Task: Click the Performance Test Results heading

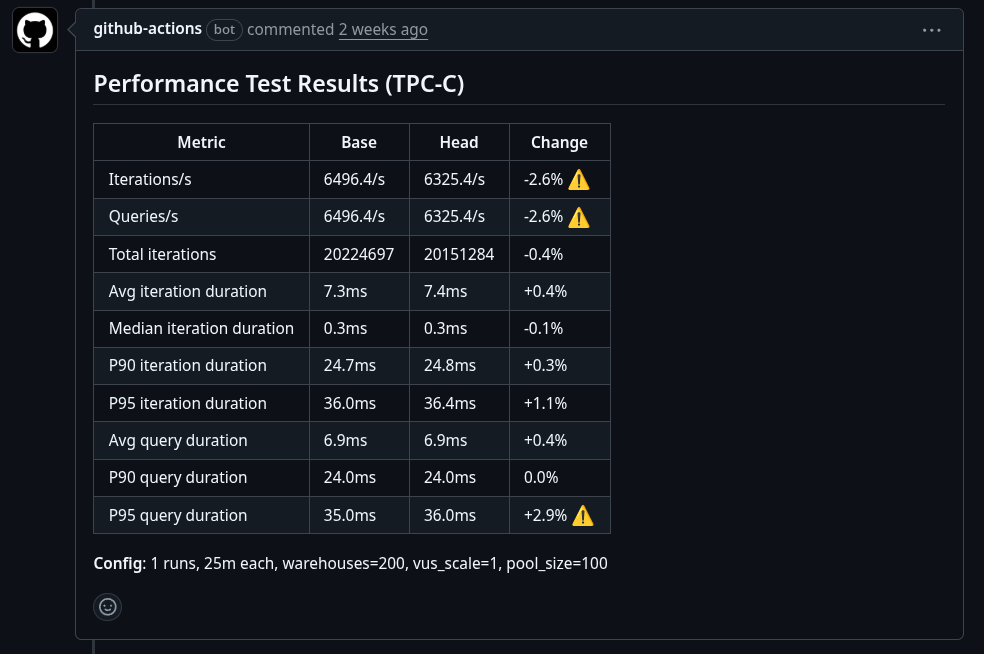Action: click(278, 83)
